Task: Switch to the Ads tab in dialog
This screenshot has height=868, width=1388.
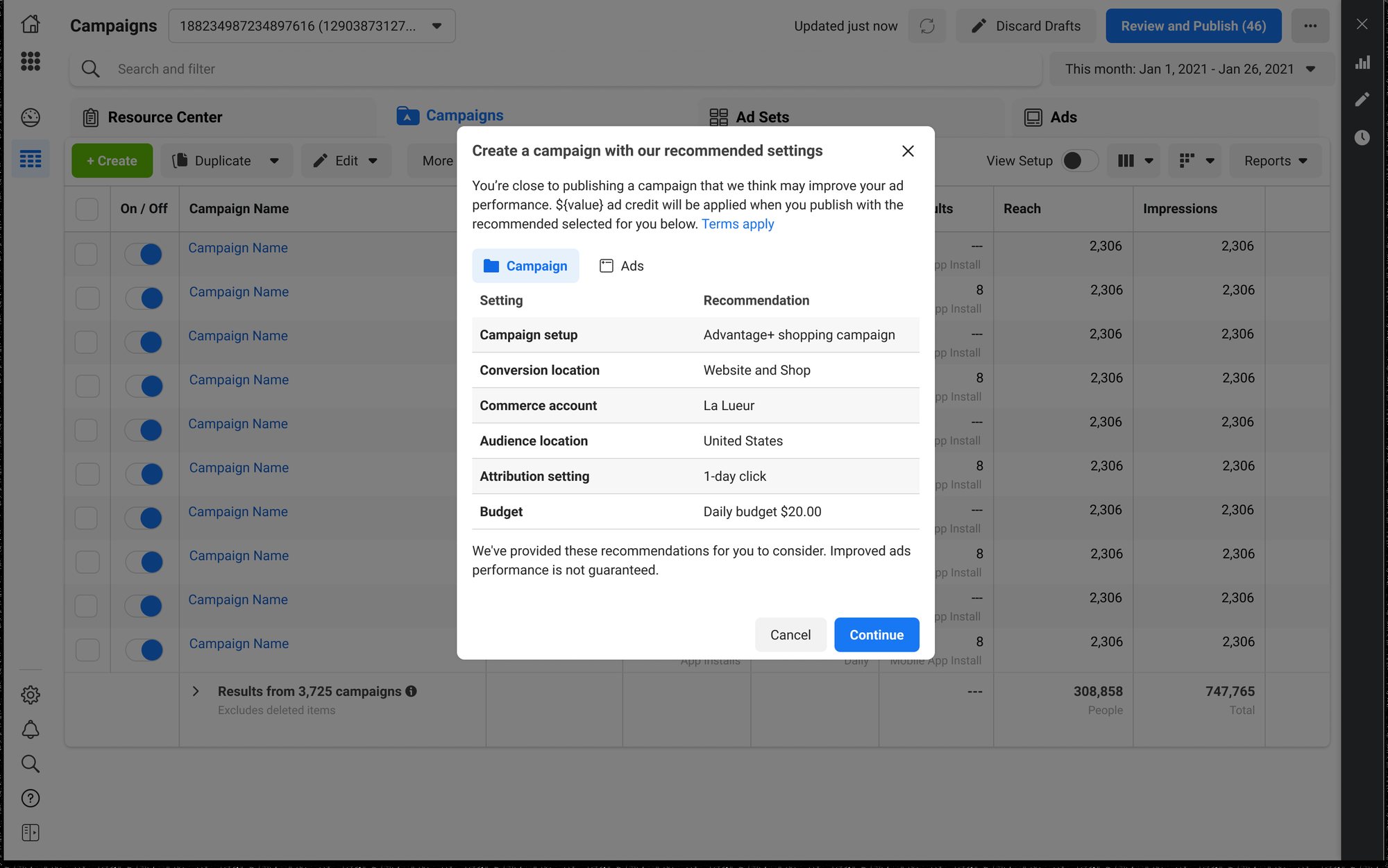Action: point(621,266)
